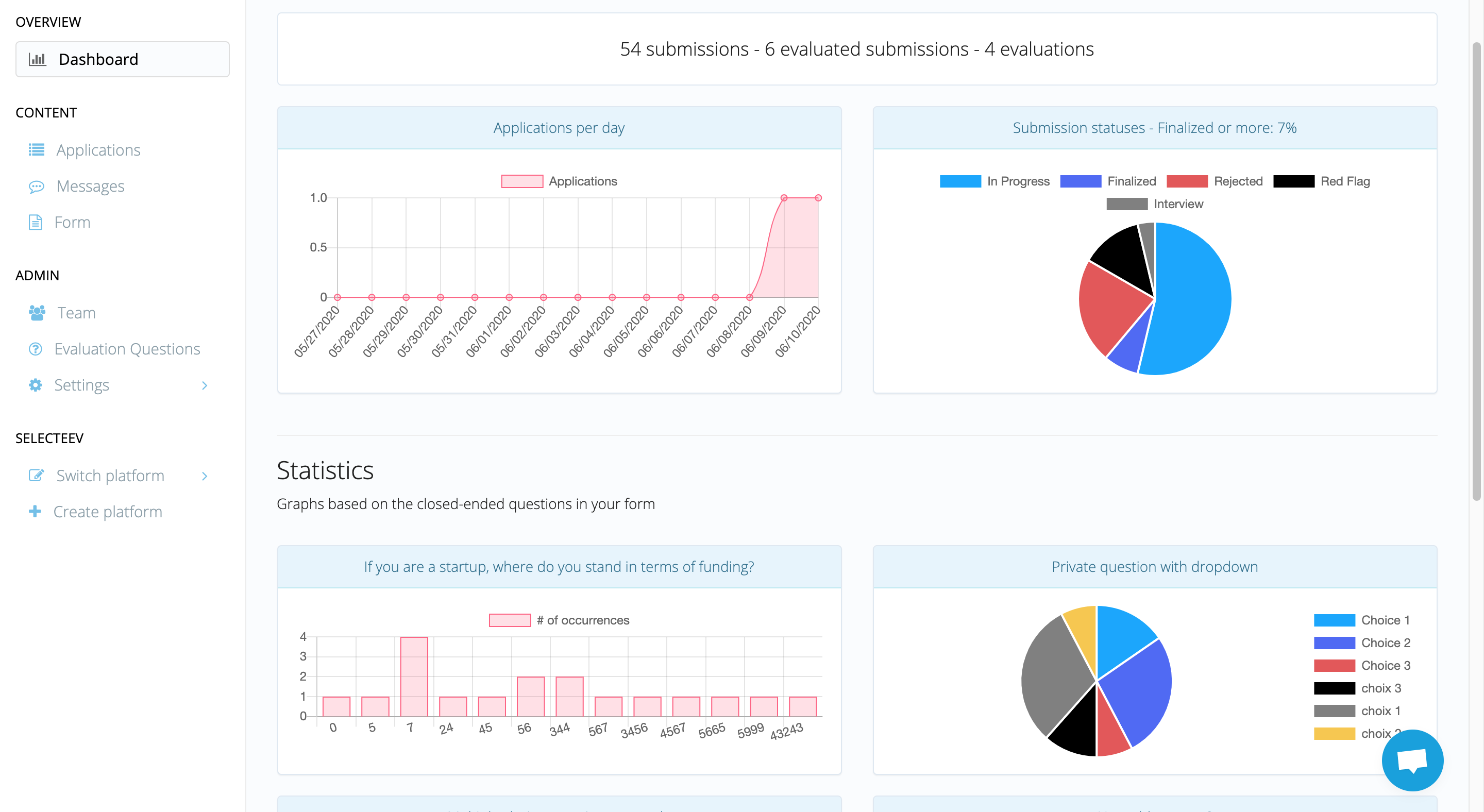Expand the Switch platform chevron
The image size is (1484, 812).
click(205, 476)
